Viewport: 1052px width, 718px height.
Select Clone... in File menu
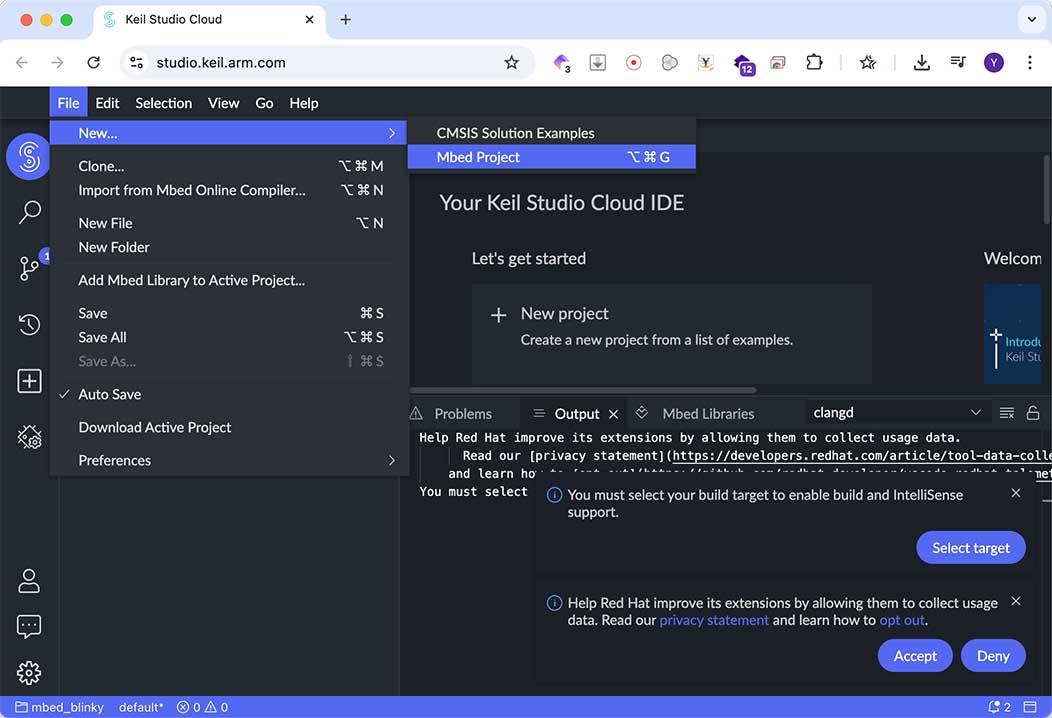tap(229, 166)
